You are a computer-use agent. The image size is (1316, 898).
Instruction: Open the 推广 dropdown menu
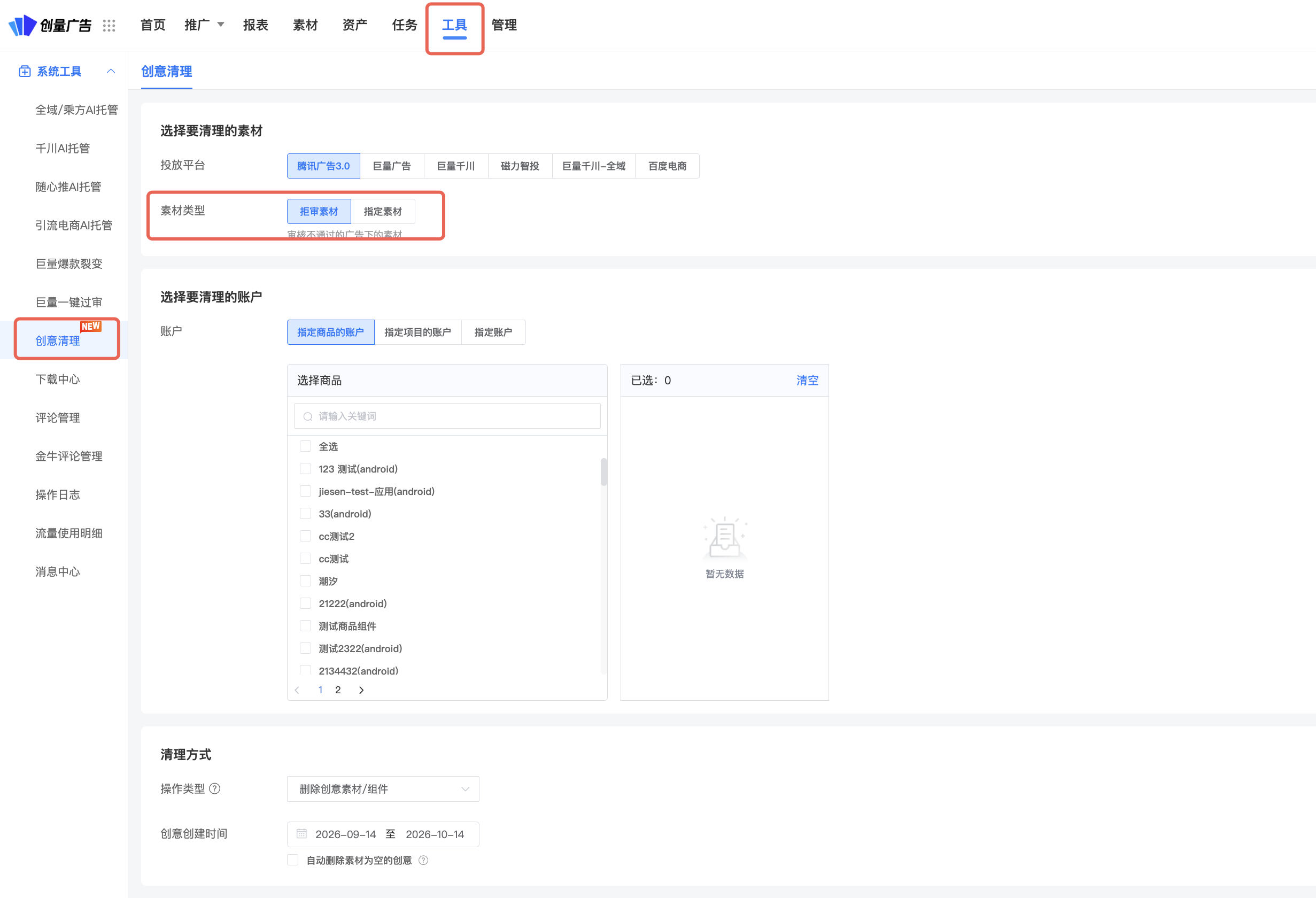[204, 25]
